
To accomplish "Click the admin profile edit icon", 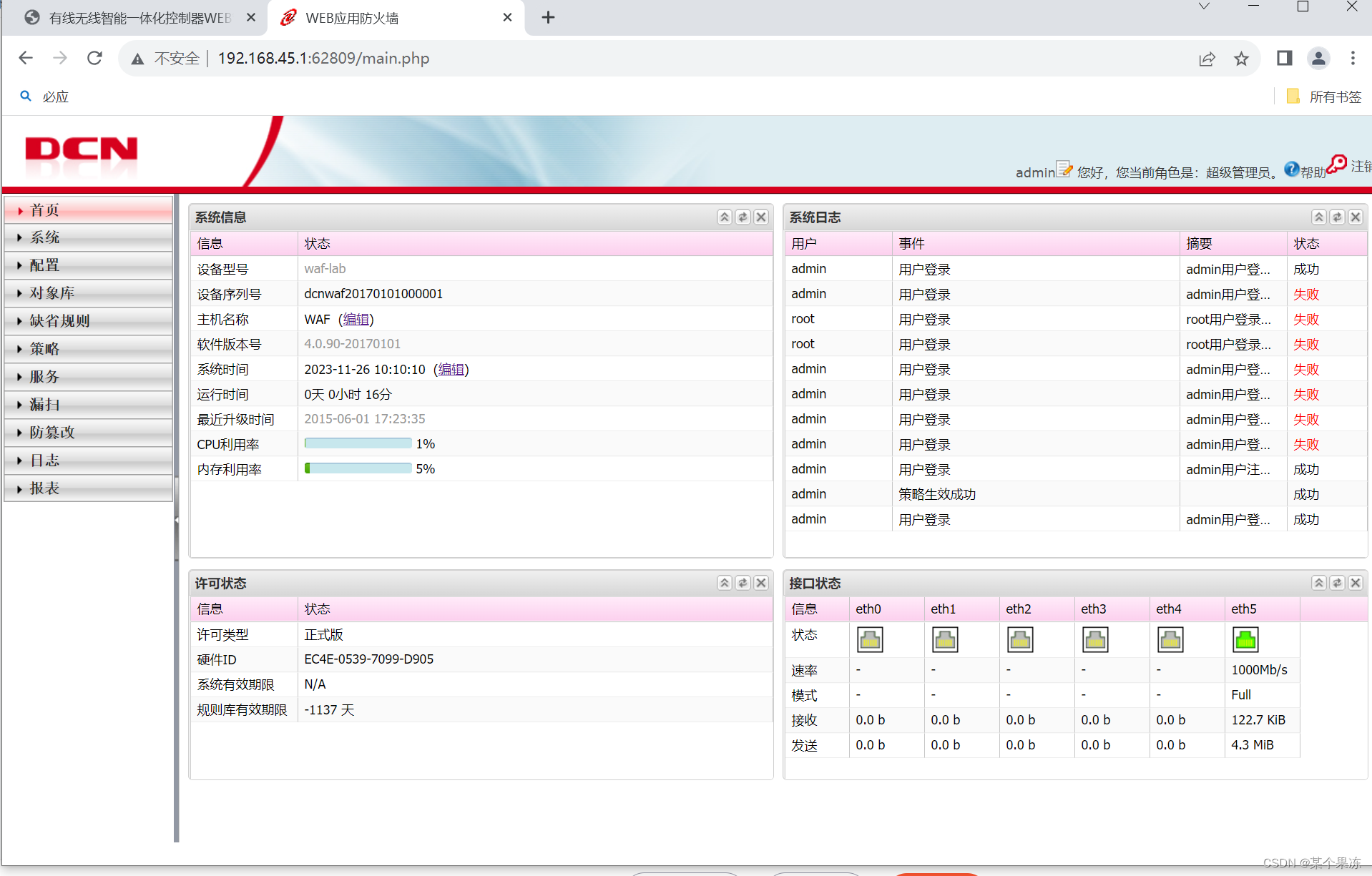I will (x=1065, y=169).
